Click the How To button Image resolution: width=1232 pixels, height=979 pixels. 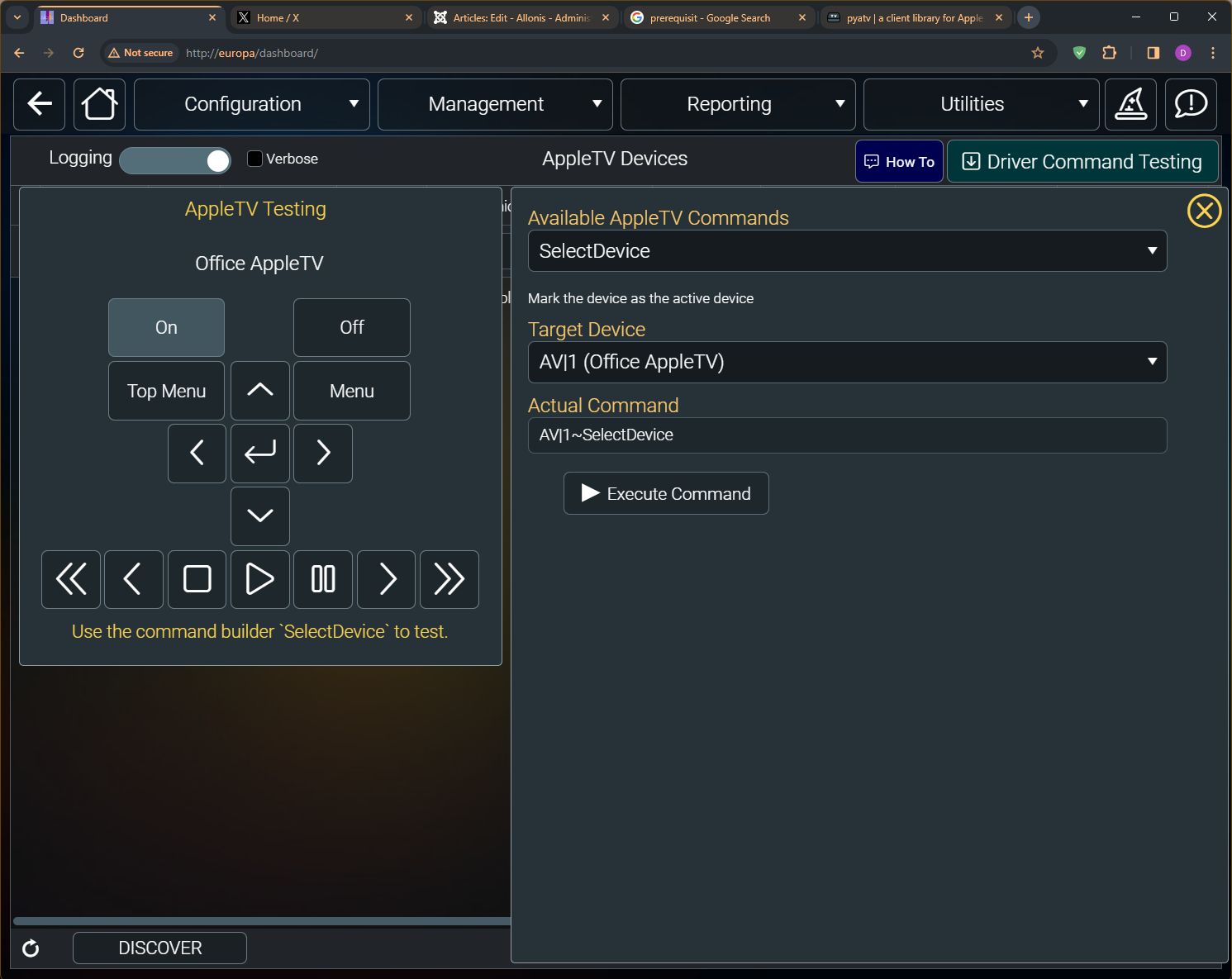tap(899, 161)
